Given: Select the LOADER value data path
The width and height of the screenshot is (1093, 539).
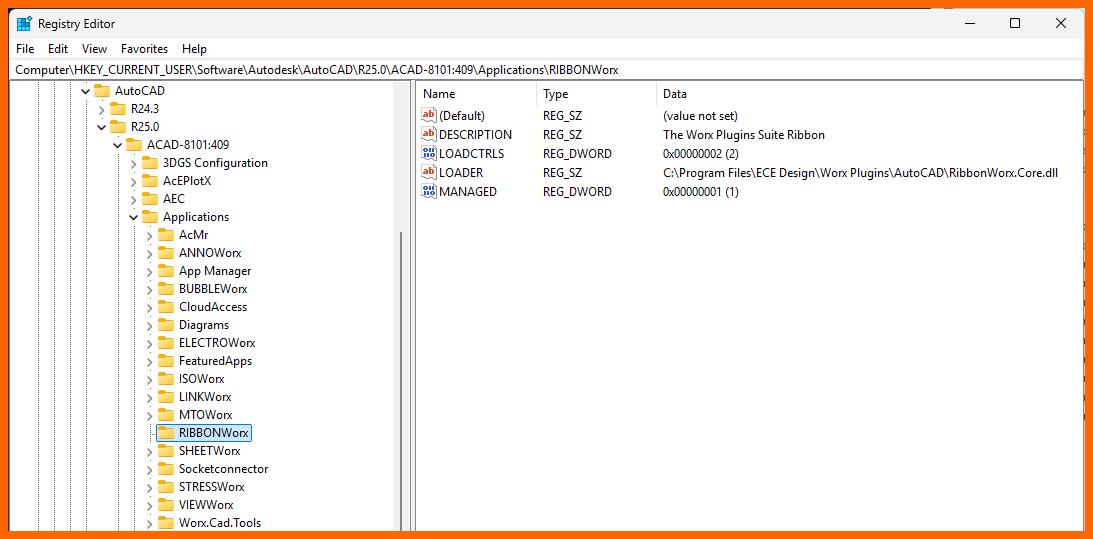Looking at the screenshot, I should [x=860, y=172].
